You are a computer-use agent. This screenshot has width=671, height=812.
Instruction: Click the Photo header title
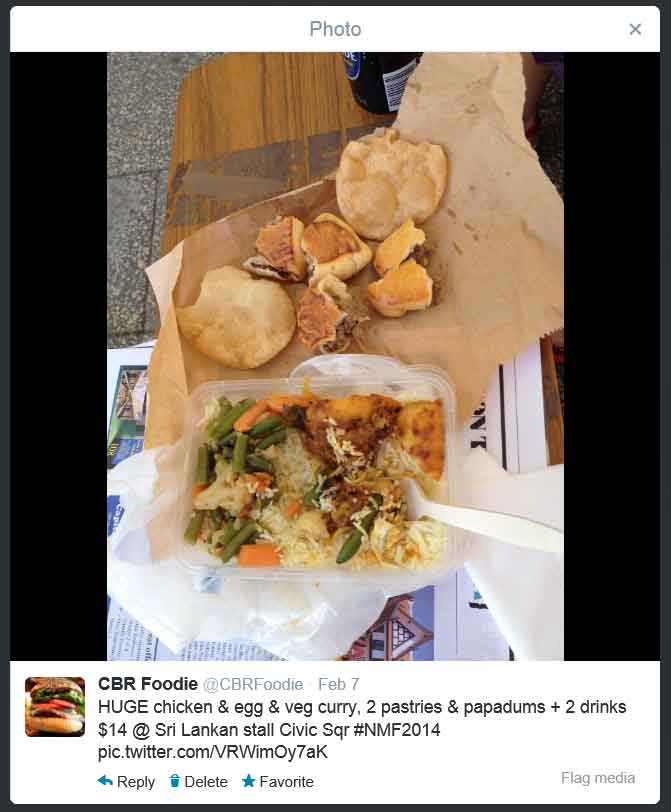[x=335, y=29]
